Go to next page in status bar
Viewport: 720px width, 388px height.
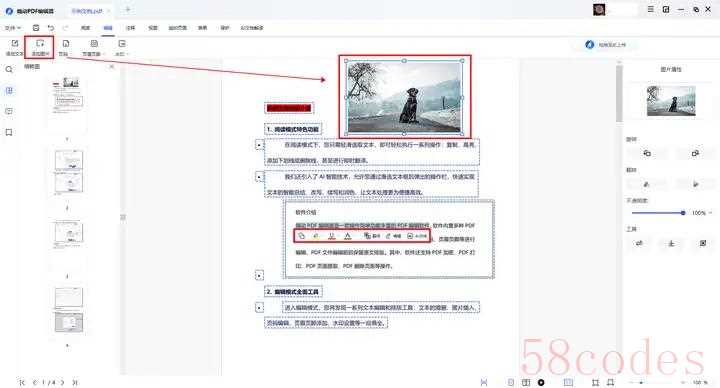pos(62,382)
